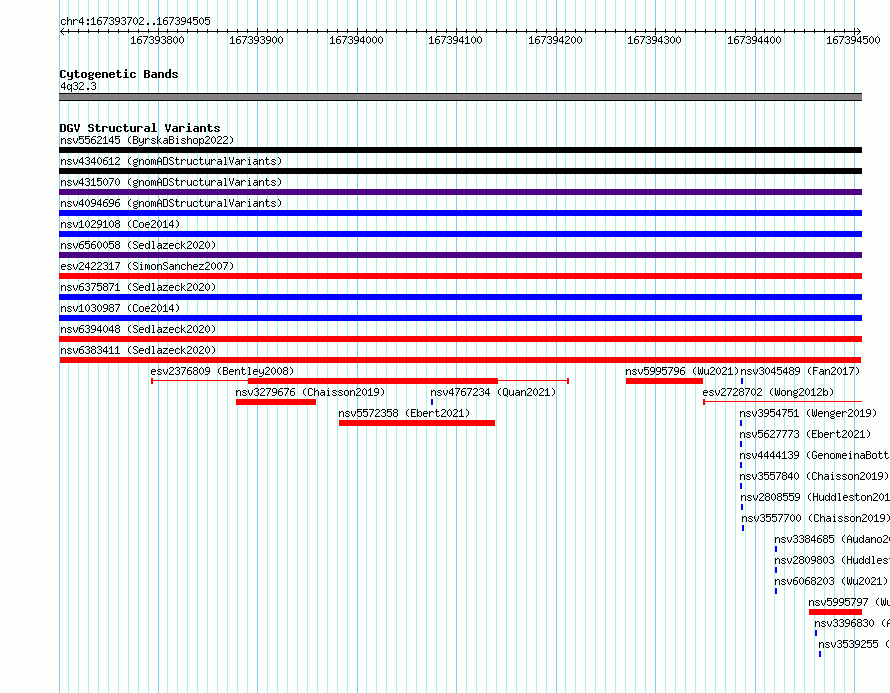Viewport: 890px width, 693px height.
Task: Select nsv3396830 variant label
Action: 851,623
